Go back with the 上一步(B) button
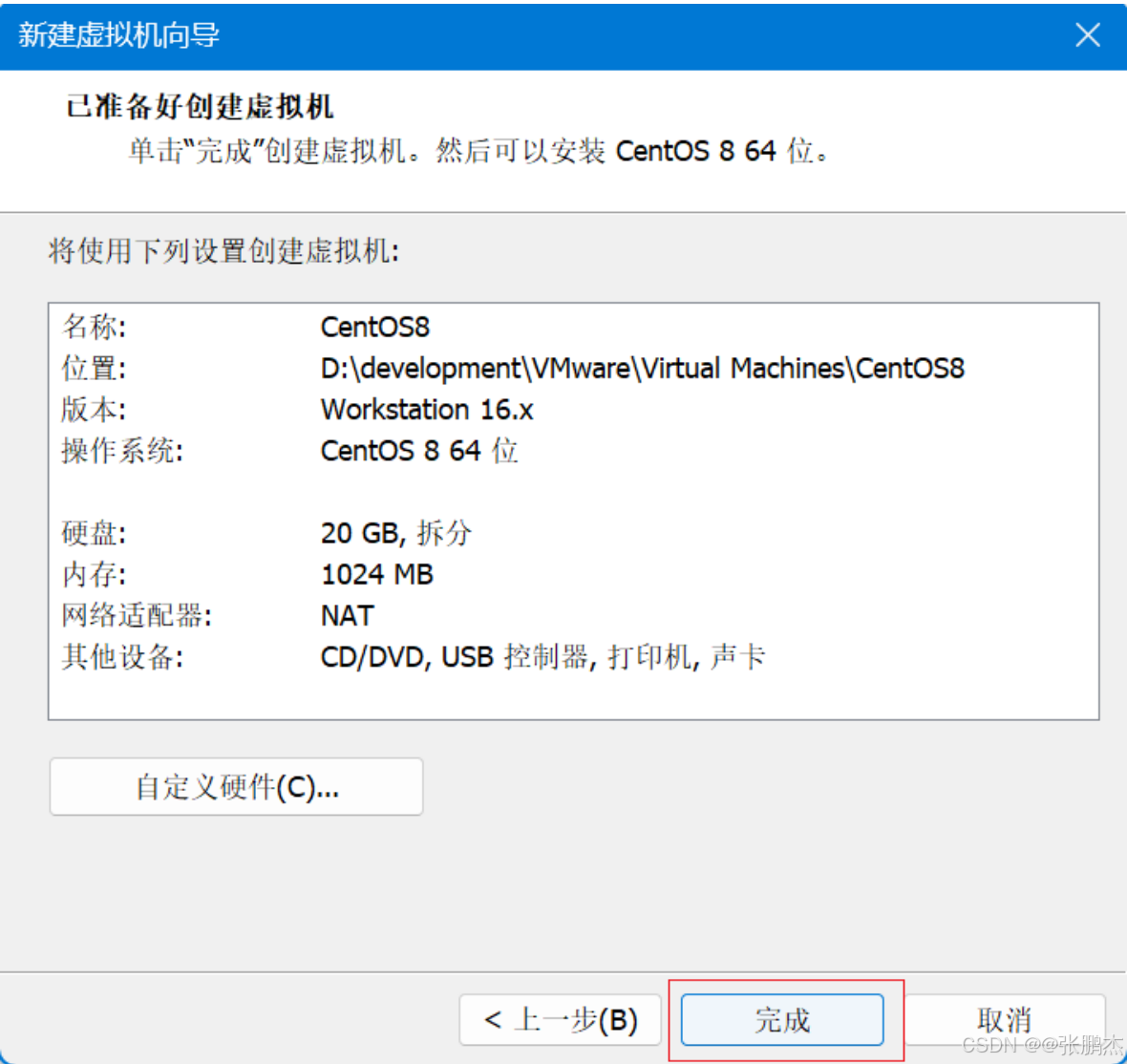1127x1064 pixels. click(x=560, y=1019)
